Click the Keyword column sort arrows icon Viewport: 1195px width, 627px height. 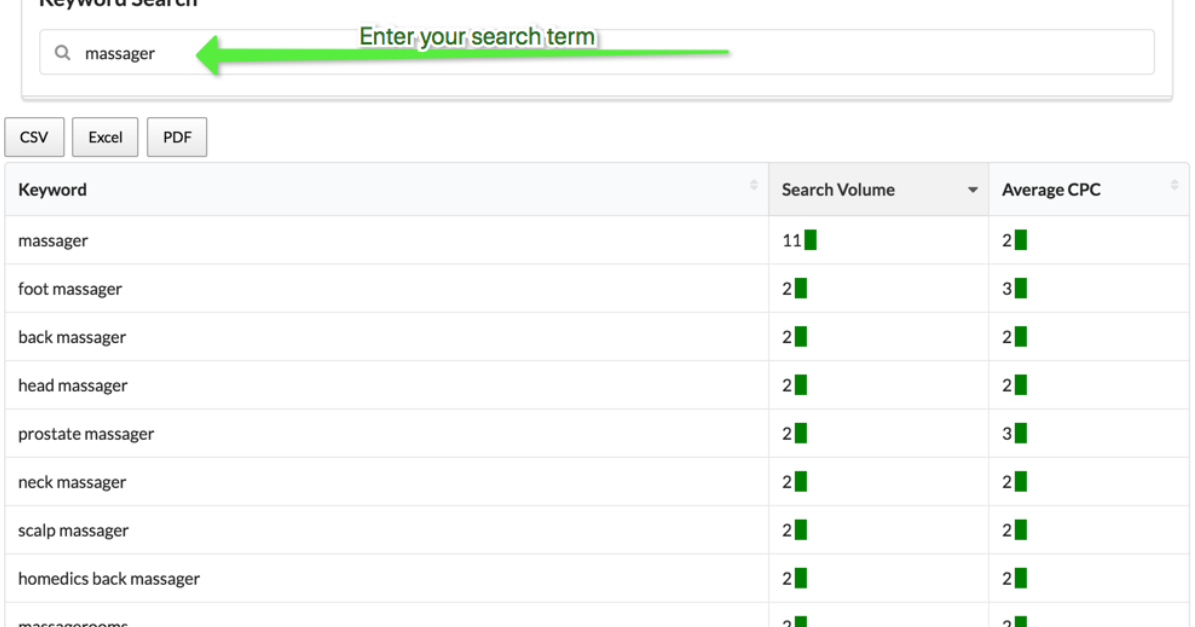click(754, 185)
